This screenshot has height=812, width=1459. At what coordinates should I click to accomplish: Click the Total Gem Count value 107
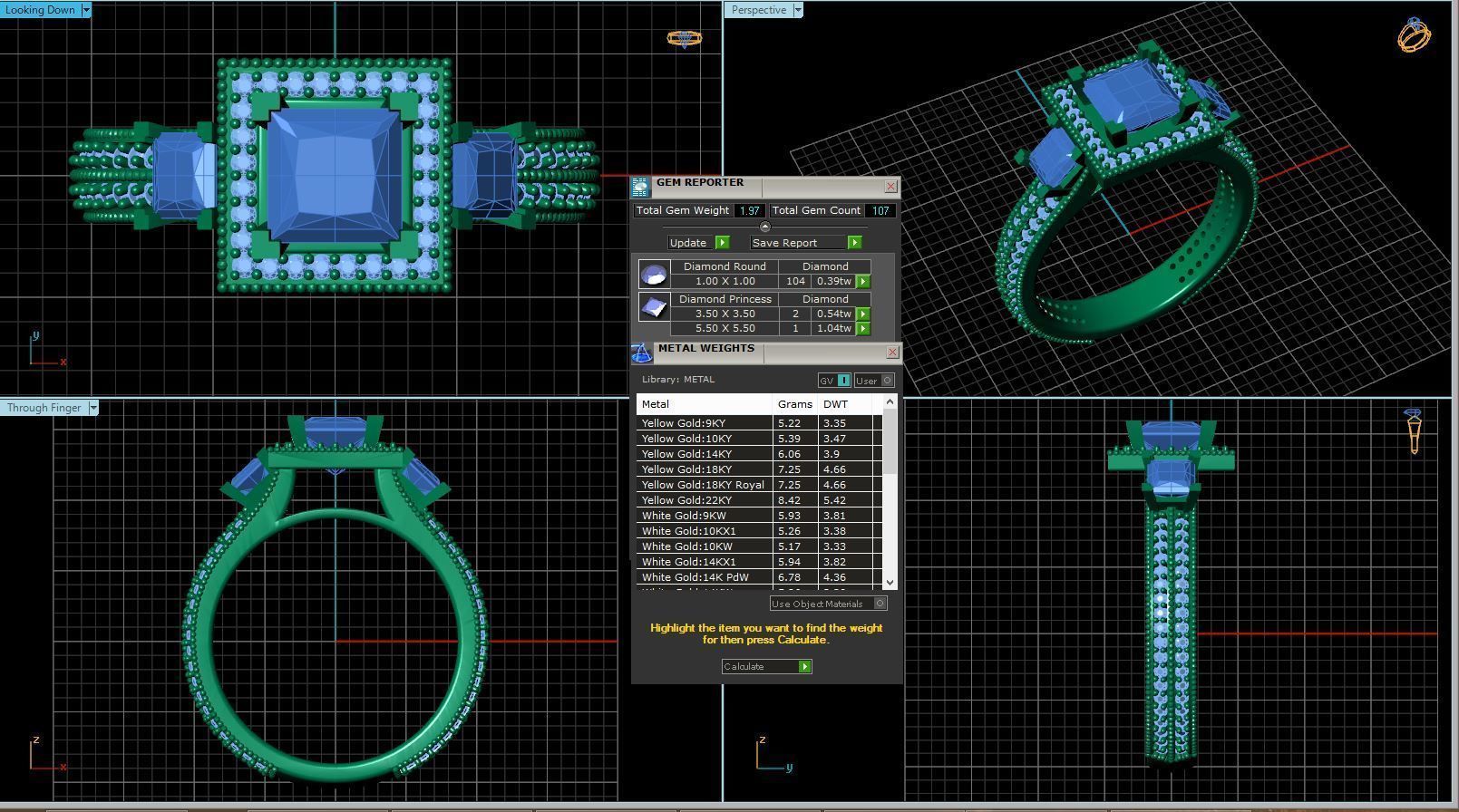[880, 210]
